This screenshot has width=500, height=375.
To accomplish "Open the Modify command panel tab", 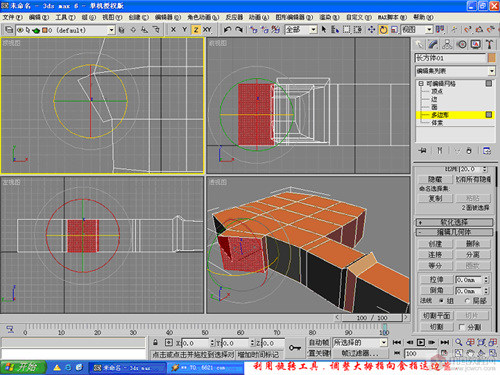I will click(x=433, y=45).
